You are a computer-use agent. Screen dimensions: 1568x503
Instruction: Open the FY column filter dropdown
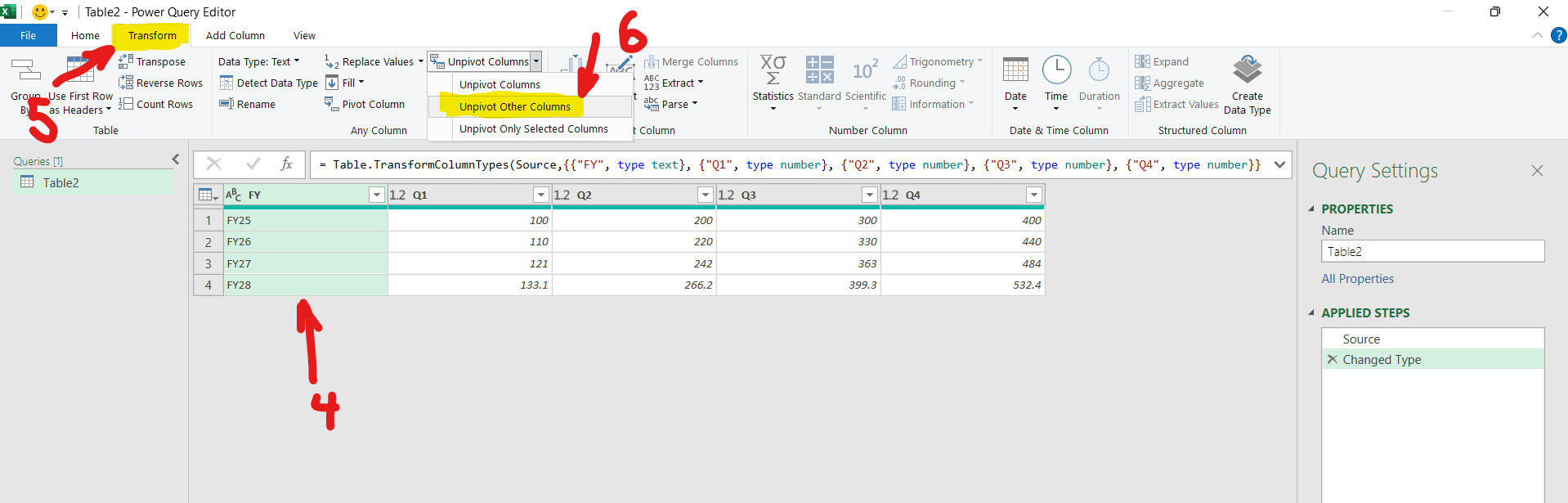click(376, 195)
